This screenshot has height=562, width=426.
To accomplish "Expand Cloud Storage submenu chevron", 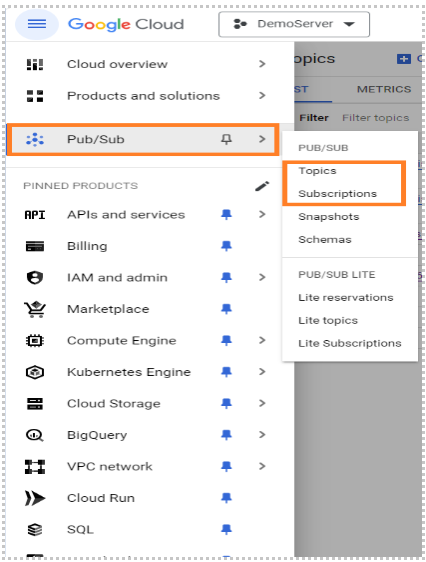I will point(262,403).
